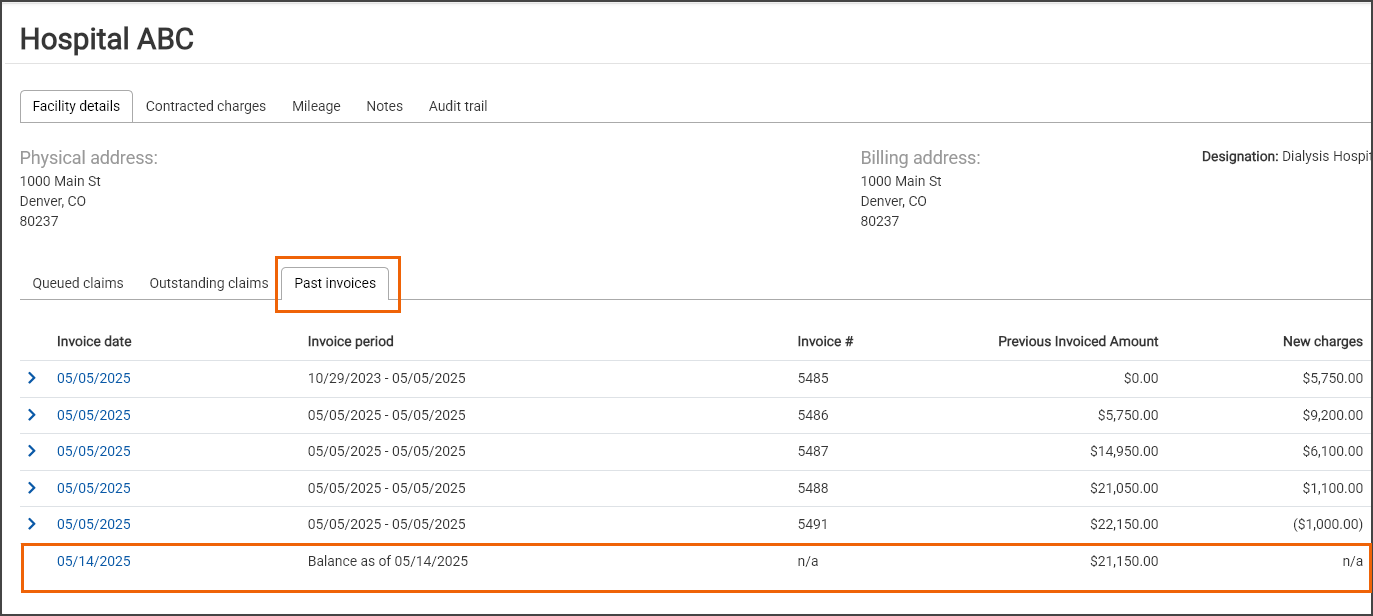Expand the row for invoice 5486
The width and height of the screenshot is (1373, 616).
(x=32, y=415)
